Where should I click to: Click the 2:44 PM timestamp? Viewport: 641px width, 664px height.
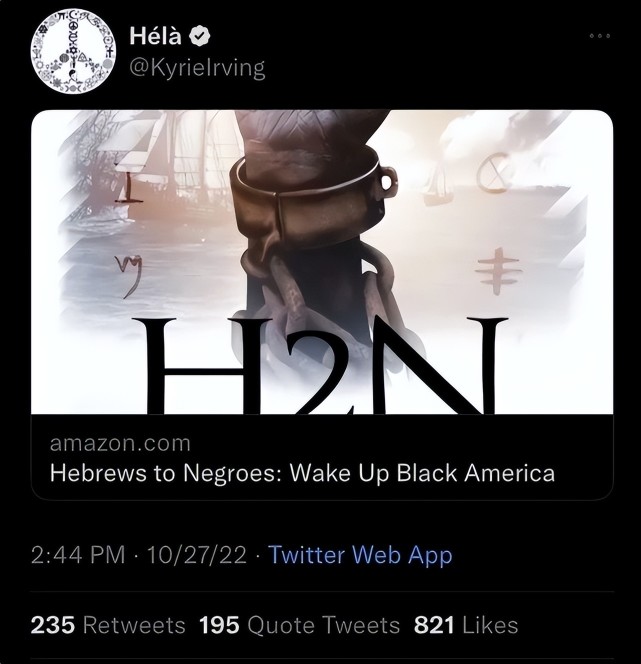coord(78,555)
